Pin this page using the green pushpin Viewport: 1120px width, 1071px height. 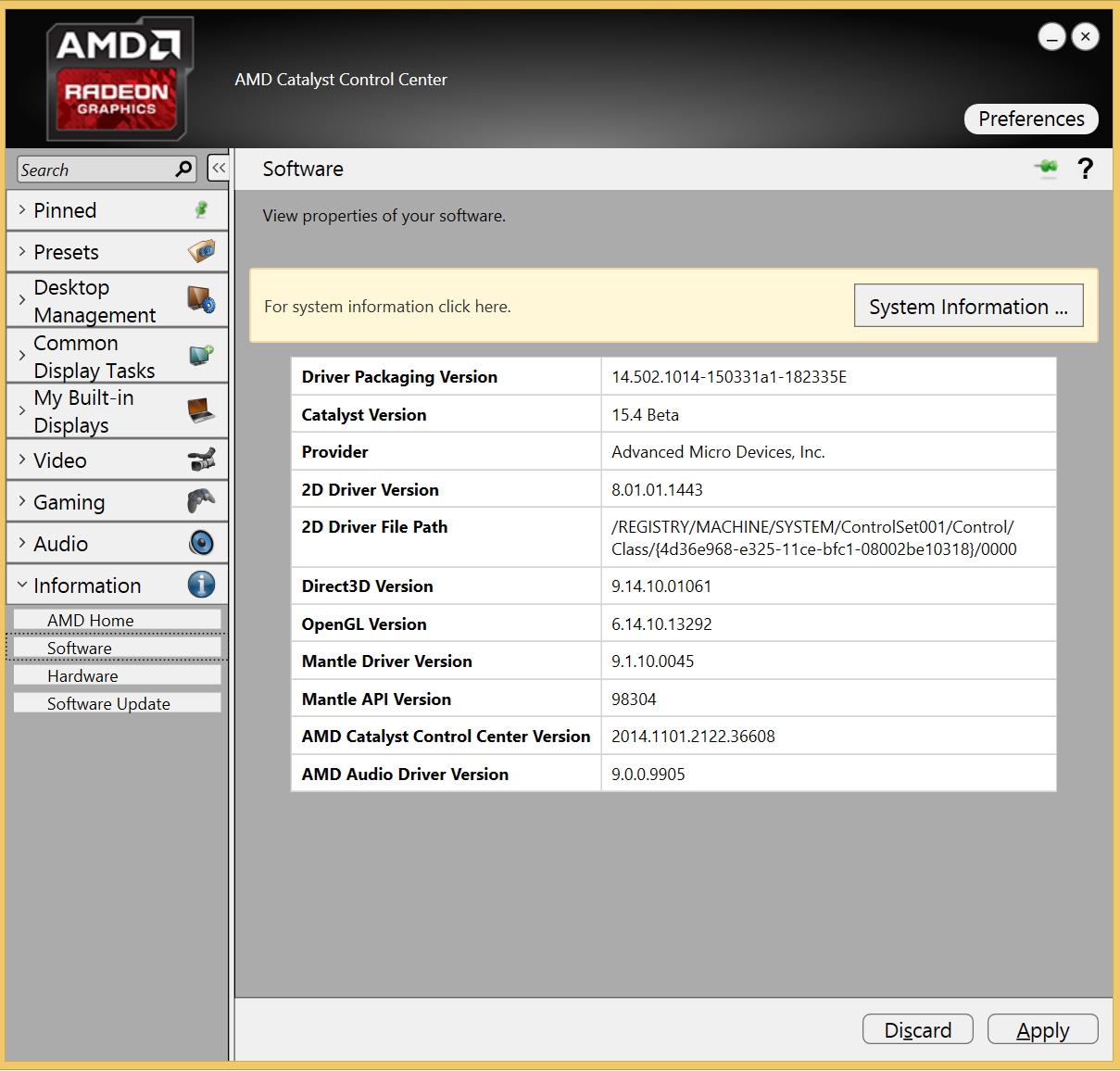(1047, 168)
